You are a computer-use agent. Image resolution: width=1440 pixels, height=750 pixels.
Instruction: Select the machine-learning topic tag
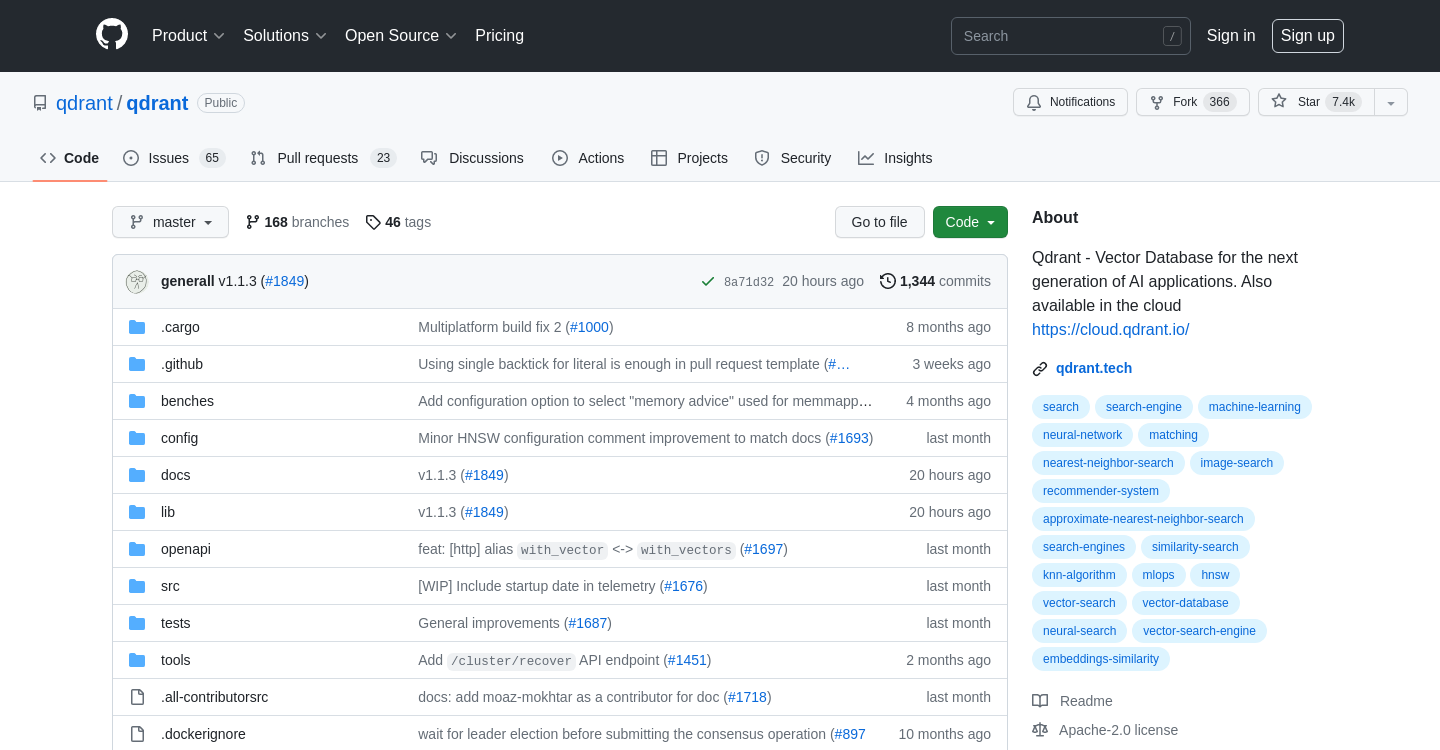pos(1254,407)
